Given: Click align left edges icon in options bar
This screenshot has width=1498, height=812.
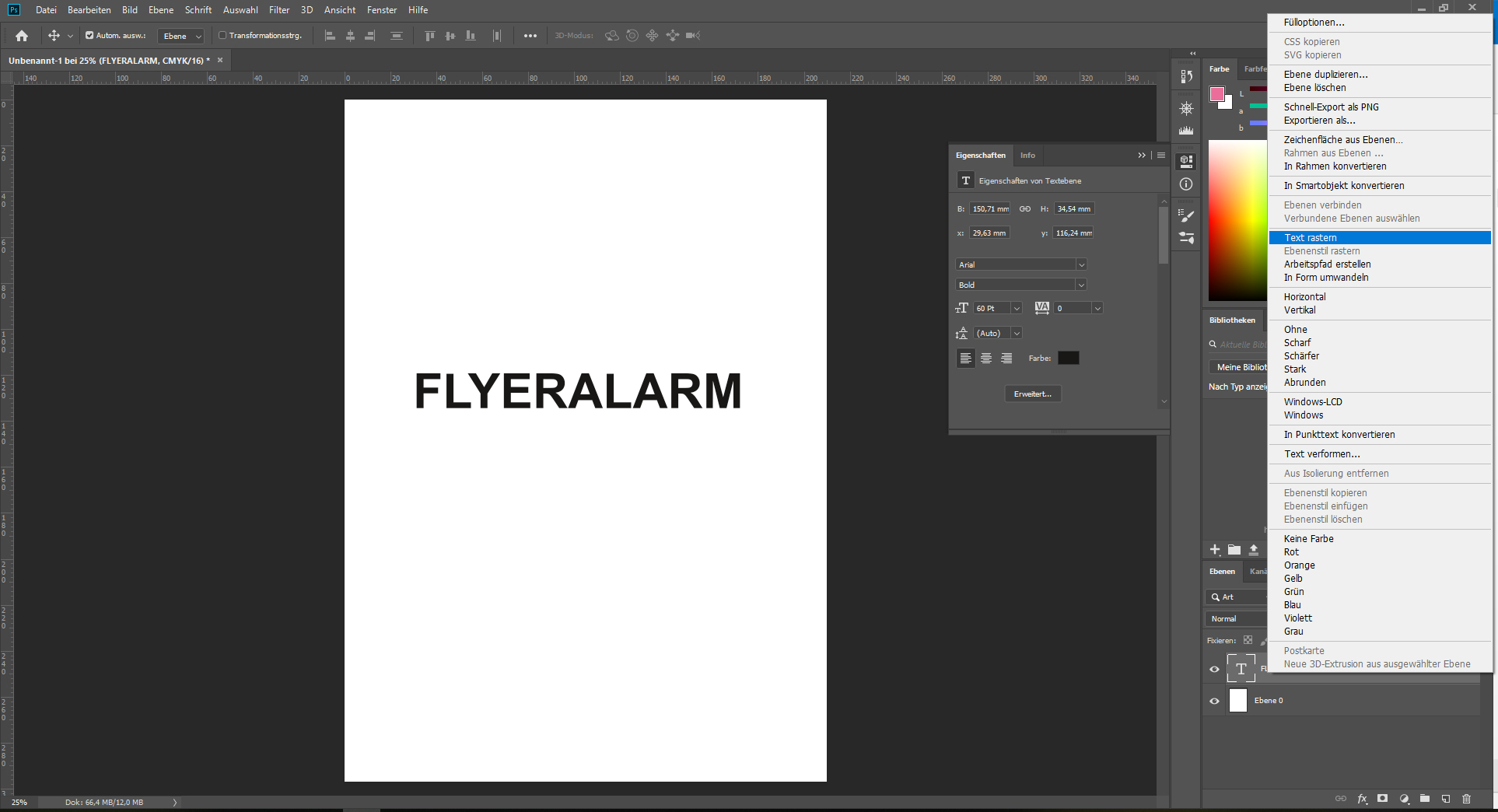Looking at the screenshot, I should pyautogui.click(x=330, y=36).
